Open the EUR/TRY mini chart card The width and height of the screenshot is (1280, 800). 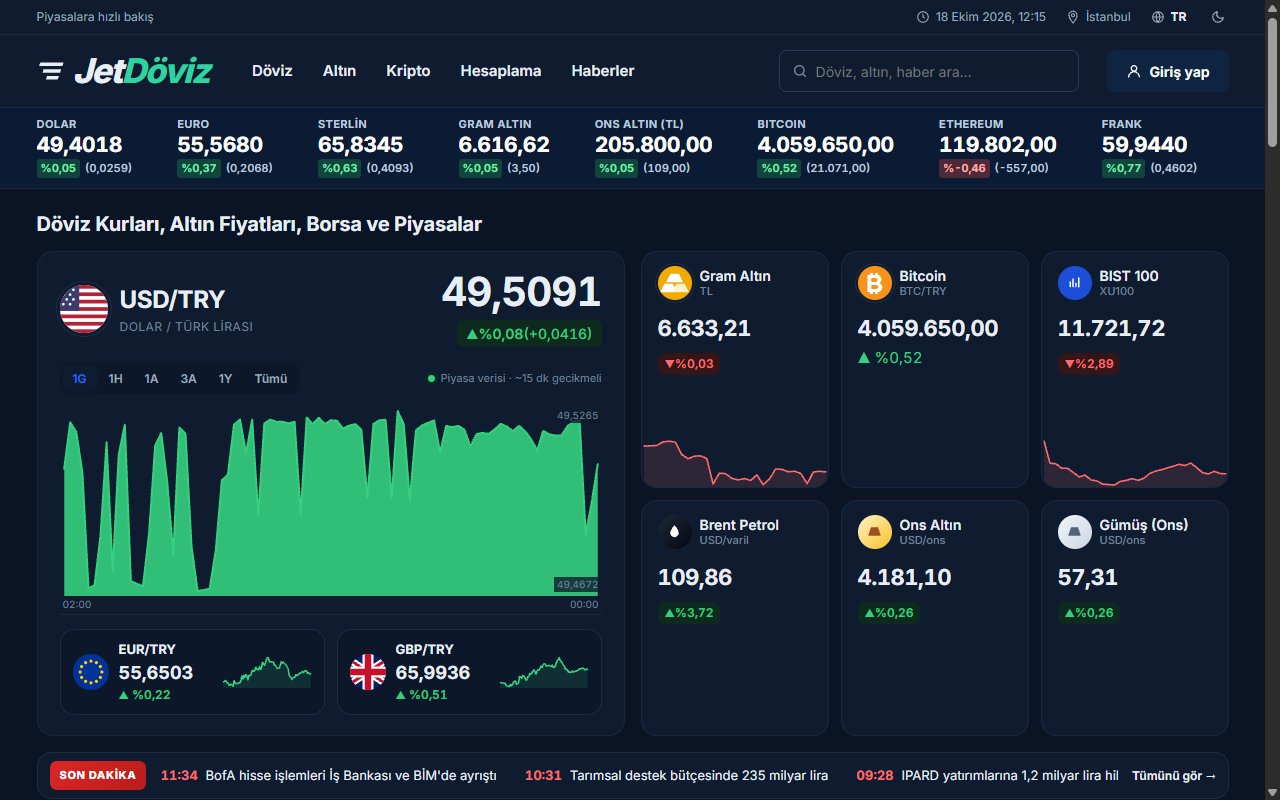click(x=192, y=672)
